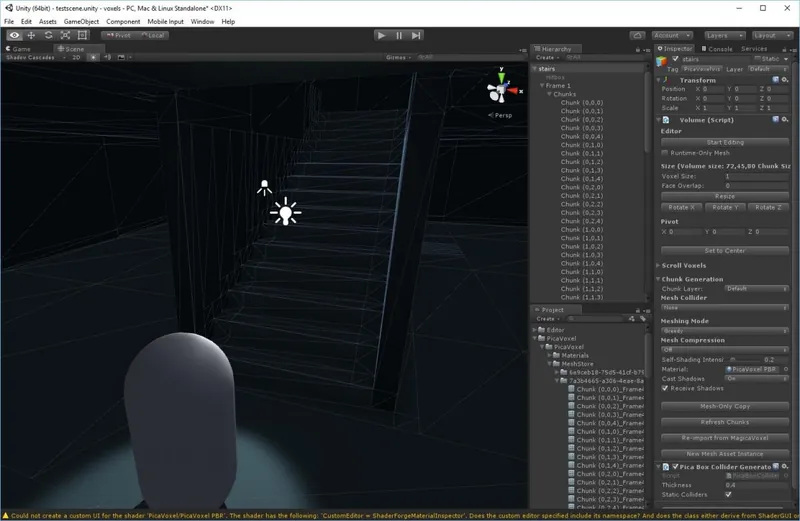Open Transform component help icon

tap(776, 80)
